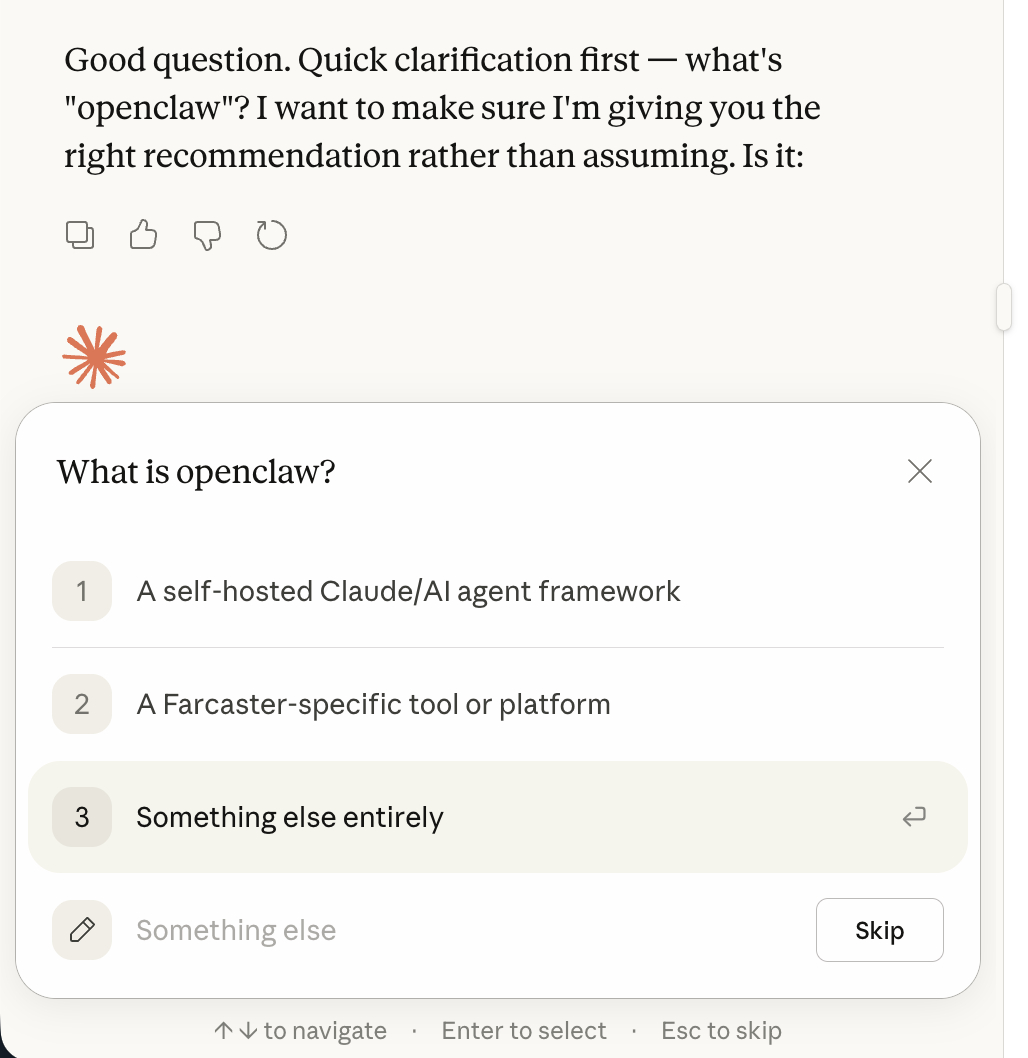Image resolution: width=1028 pixels, height=1058 pixels.
Task: Click the orange Claude starburst logo
Action: [94, 357]
